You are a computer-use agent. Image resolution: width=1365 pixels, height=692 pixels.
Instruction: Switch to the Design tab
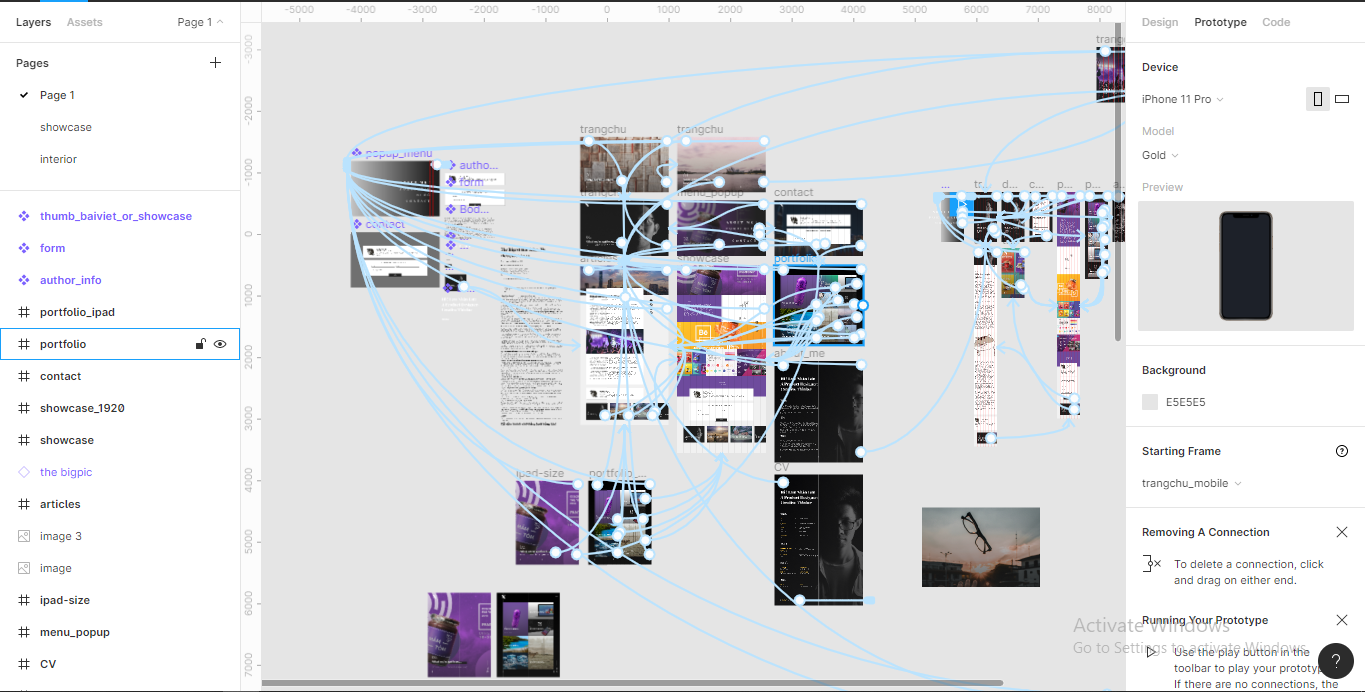tap(1160, 22)
